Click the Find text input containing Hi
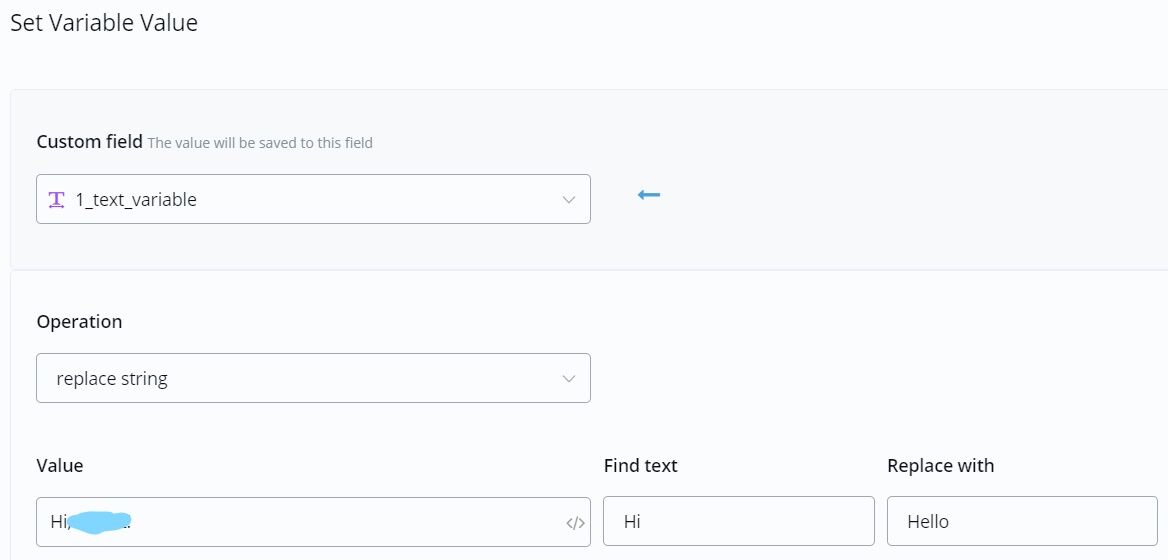1168x560 pixels. [x=738, y=521]
